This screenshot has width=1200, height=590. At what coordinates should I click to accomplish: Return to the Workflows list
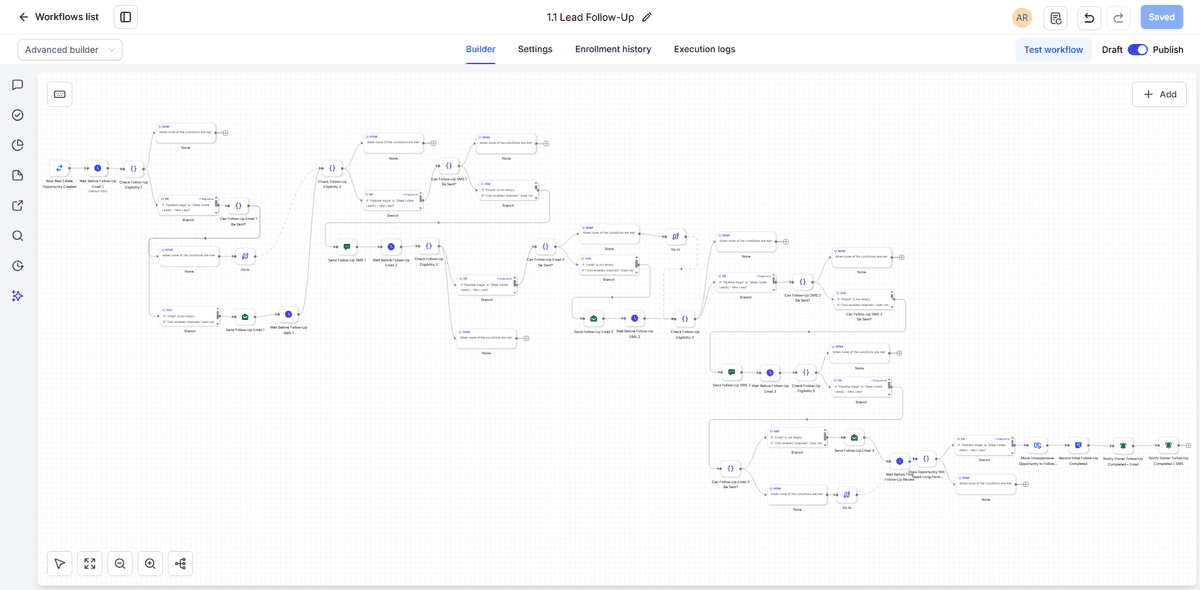point(60,17)
